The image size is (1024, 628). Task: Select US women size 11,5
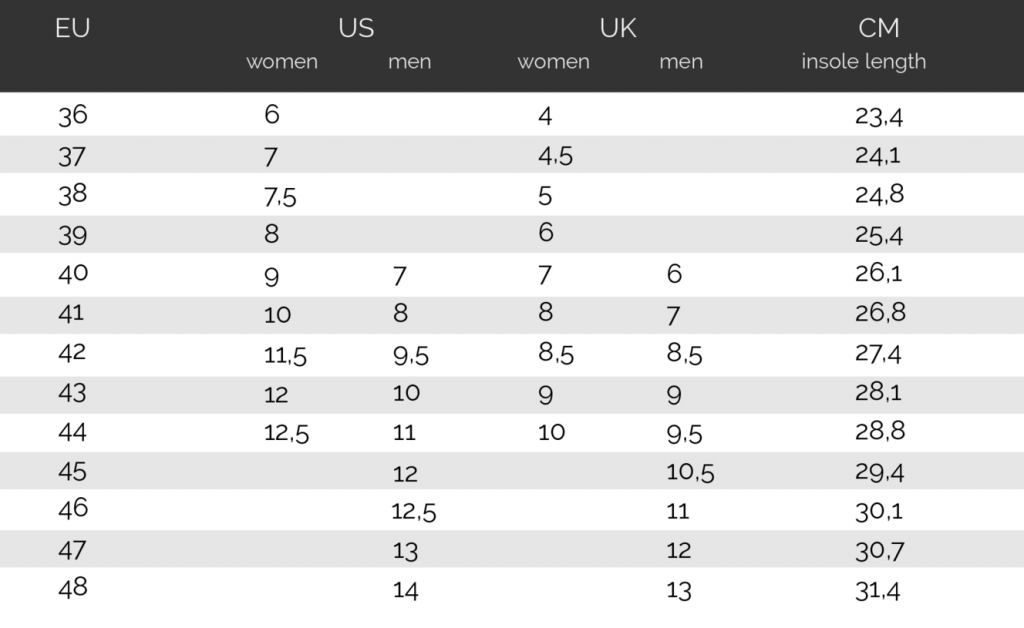click(285, 356)
